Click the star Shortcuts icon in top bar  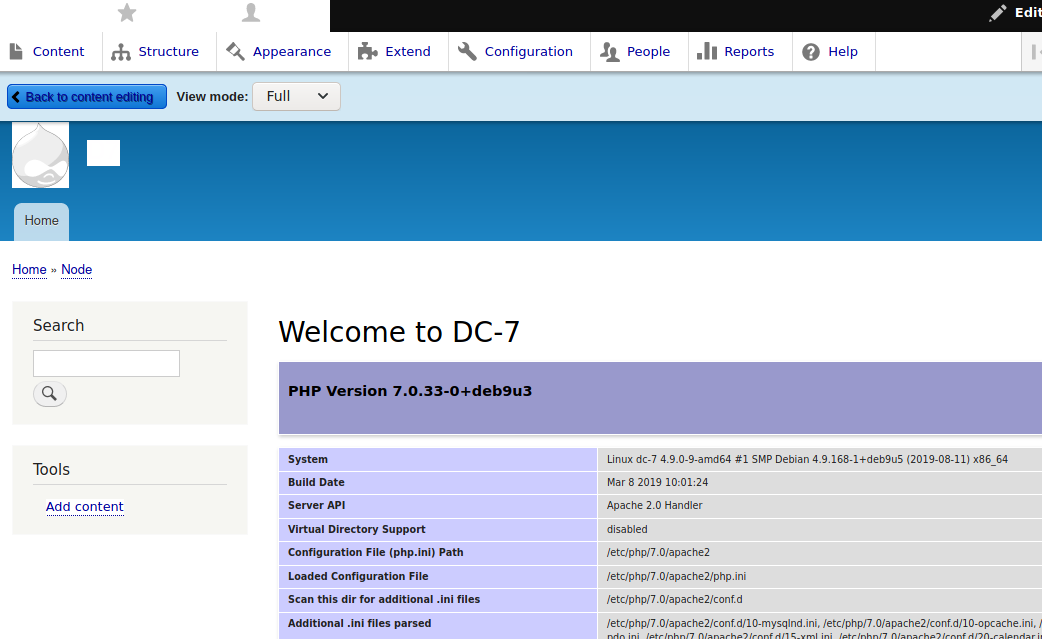[x=126, y=13]
